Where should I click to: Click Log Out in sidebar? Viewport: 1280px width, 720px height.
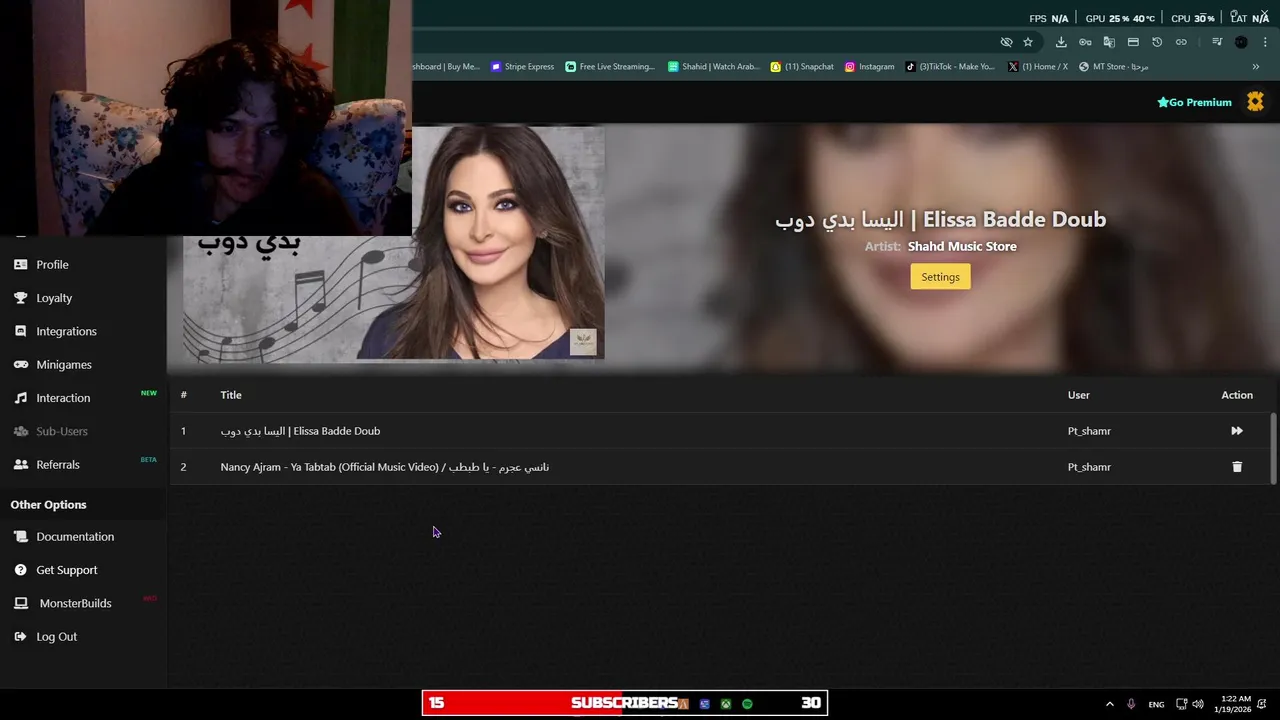pyautogui.click(x=56, y=637)
